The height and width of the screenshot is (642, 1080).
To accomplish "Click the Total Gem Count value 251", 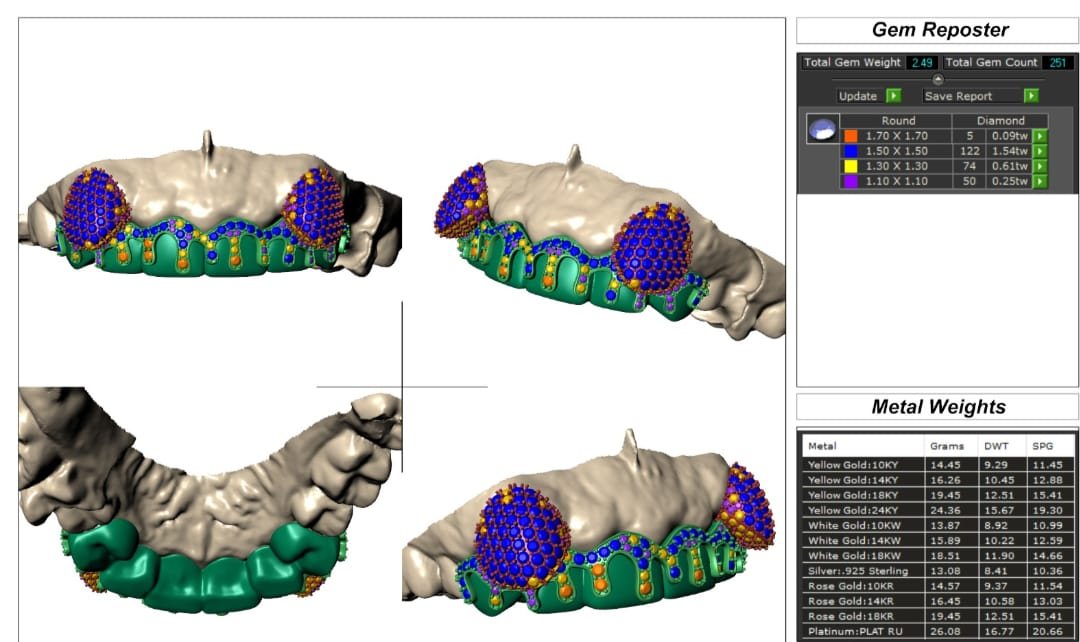I will [1057, 62].
